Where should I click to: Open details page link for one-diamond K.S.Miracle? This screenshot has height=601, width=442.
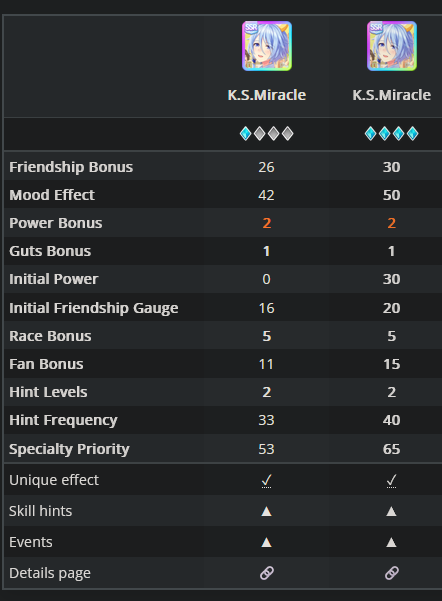click(x=266, y=573)
